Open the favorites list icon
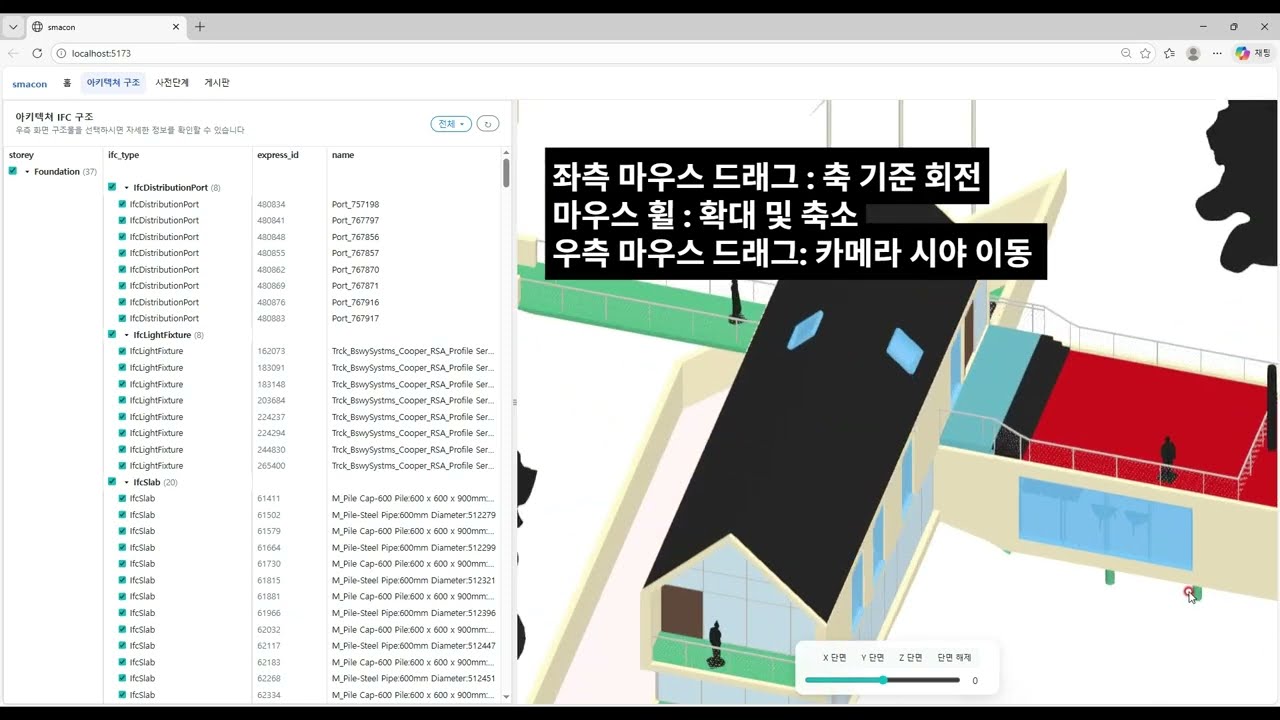Viewport: 1280px width, 720px height. (1169, 53)
